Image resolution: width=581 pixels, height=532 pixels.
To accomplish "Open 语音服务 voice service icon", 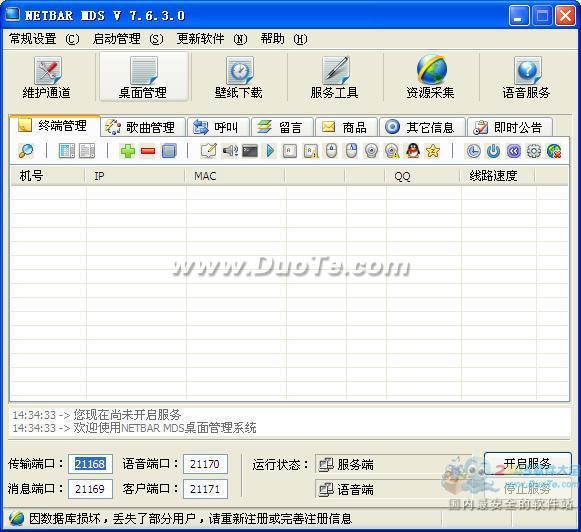I will point(527,77).
